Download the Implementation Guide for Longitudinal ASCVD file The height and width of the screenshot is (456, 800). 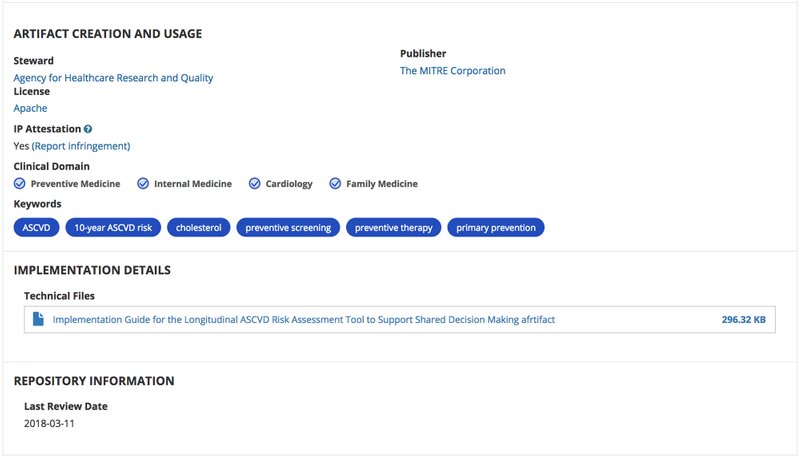[x=304, y=320]
